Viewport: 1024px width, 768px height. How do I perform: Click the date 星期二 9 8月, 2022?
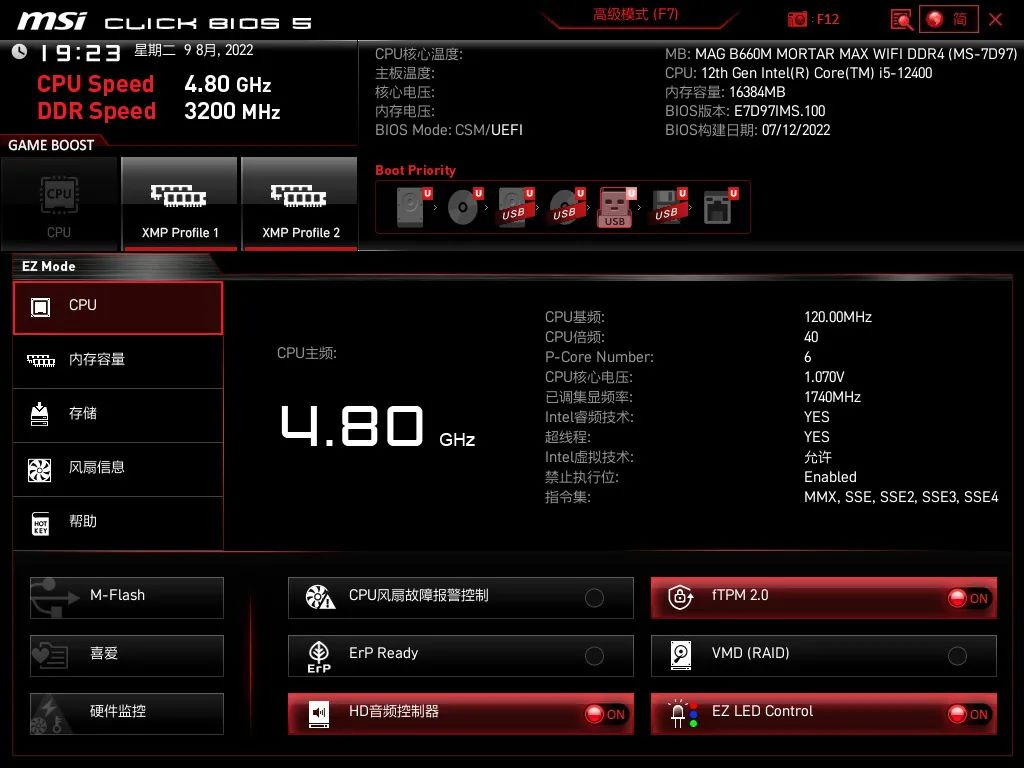pyautogui.click(x=193, y=50)
